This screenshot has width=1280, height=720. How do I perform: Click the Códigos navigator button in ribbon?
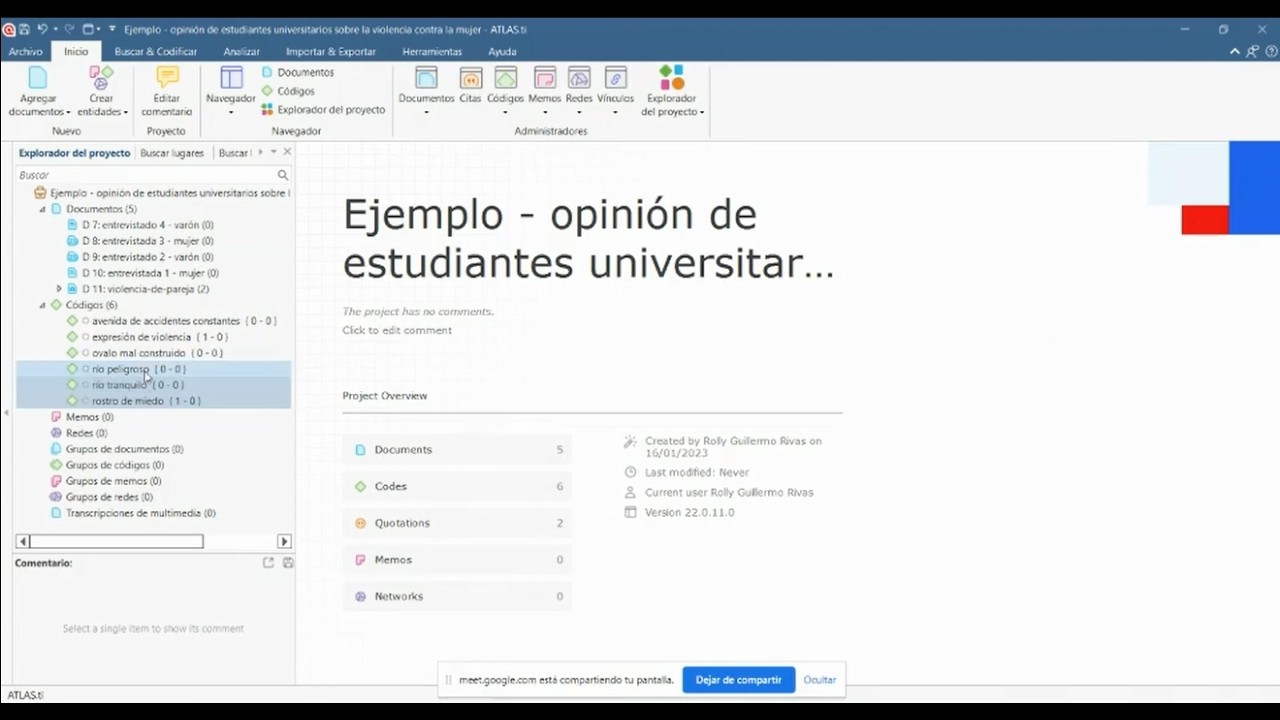[x=288, y=91]
